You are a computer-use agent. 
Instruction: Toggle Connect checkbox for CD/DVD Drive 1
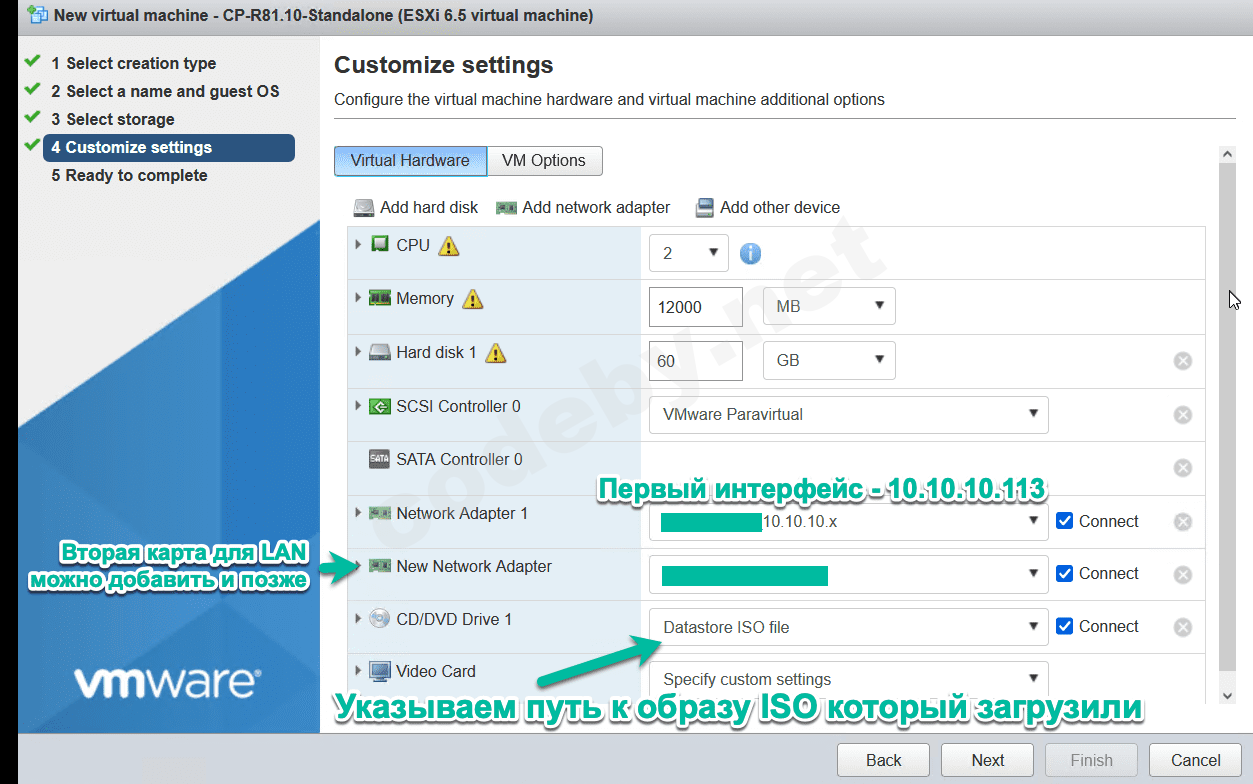click(1065, 626)
